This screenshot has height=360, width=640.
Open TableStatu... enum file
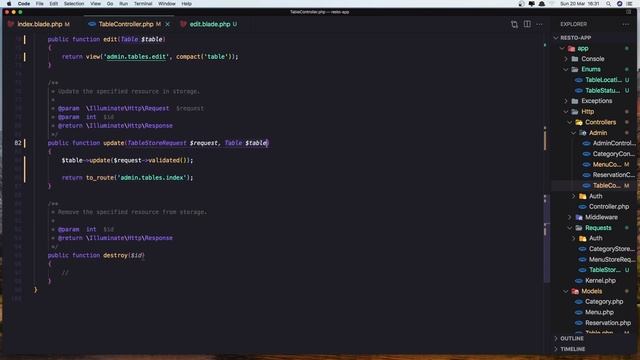602,91
